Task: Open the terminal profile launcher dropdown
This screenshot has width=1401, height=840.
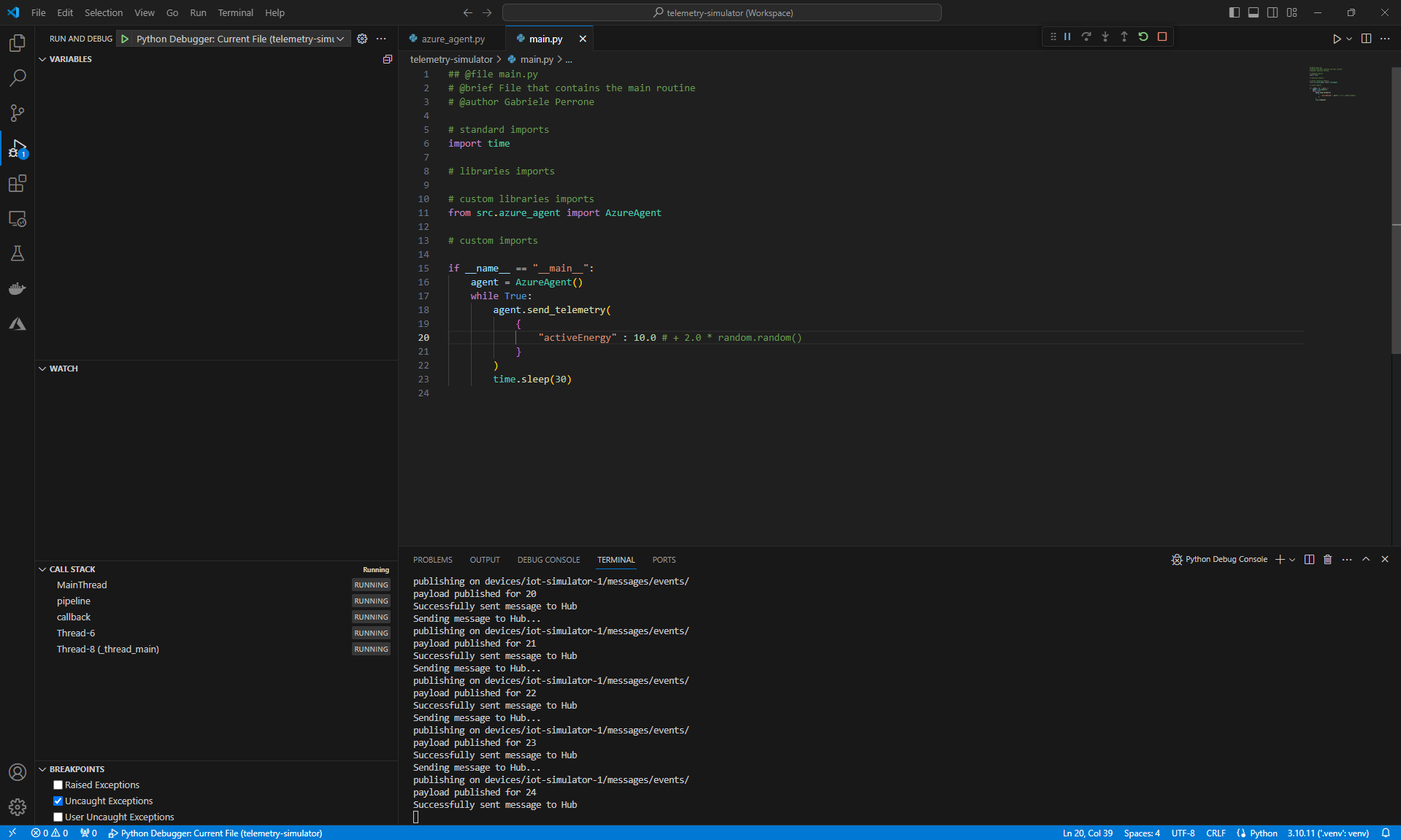Action: (1292, 560)
